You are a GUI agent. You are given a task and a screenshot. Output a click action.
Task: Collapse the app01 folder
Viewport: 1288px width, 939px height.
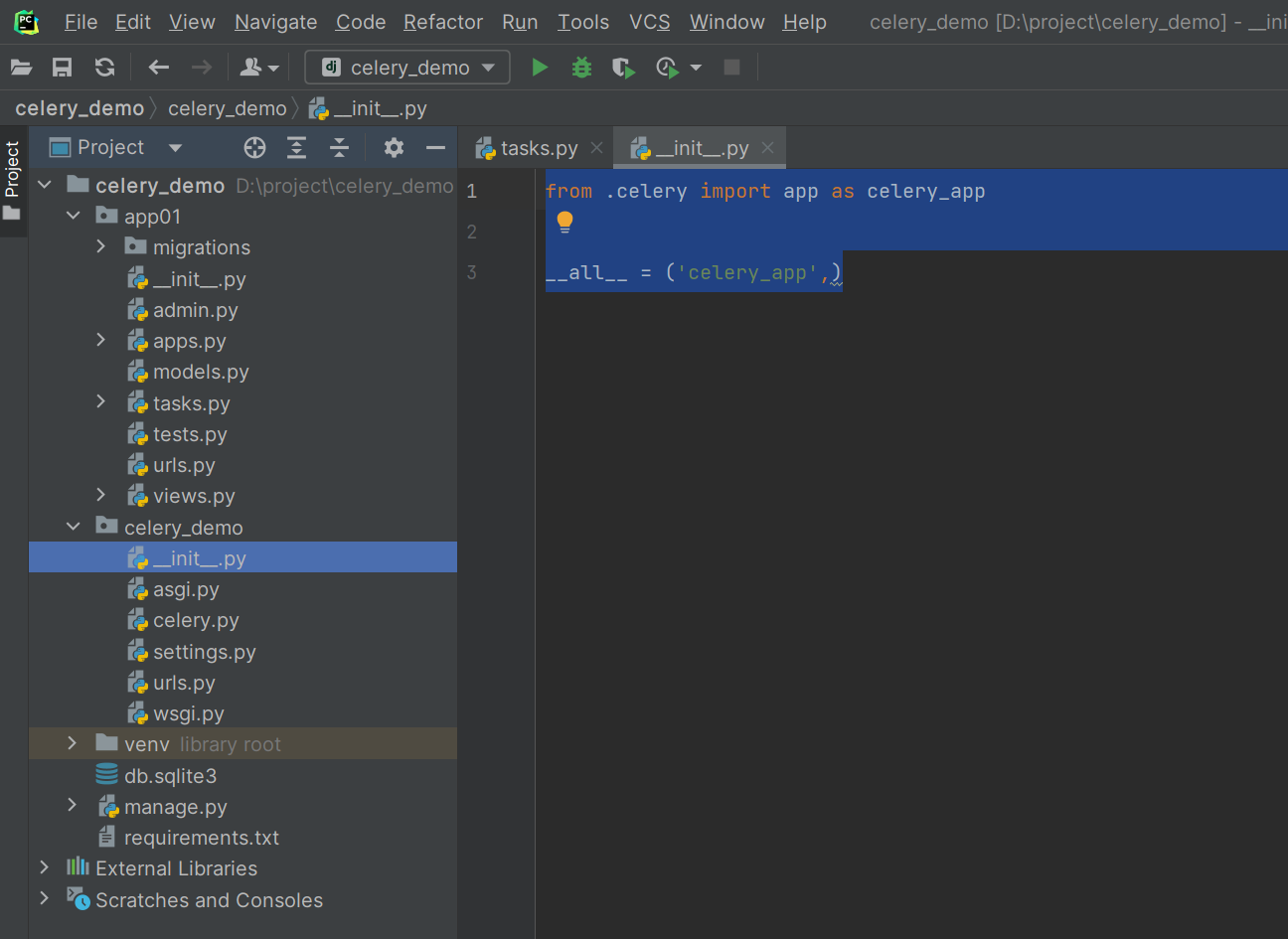(x=74, y=216)
